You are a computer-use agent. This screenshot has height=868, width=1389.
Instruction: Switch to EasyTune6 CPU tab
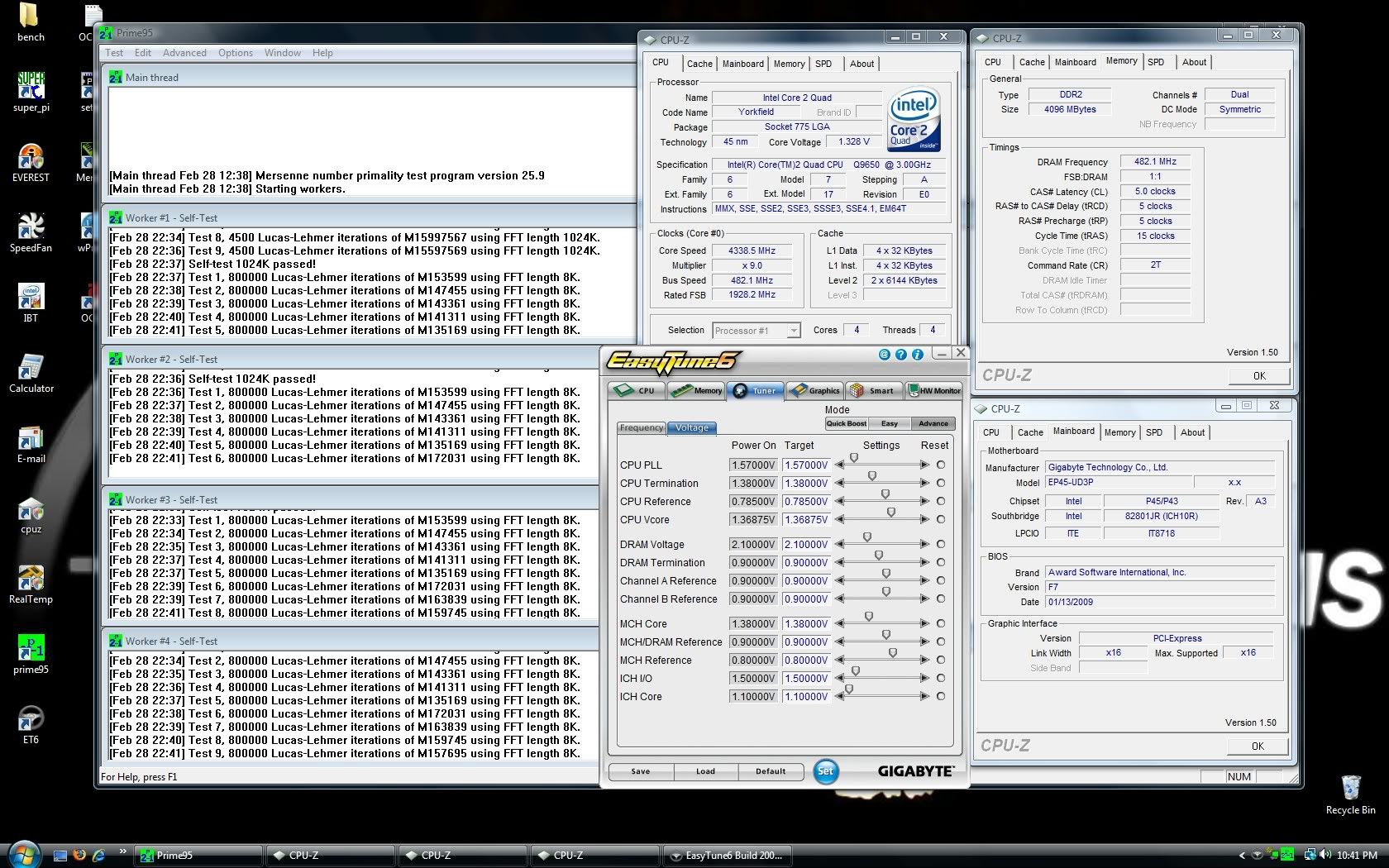pos(637,390)
